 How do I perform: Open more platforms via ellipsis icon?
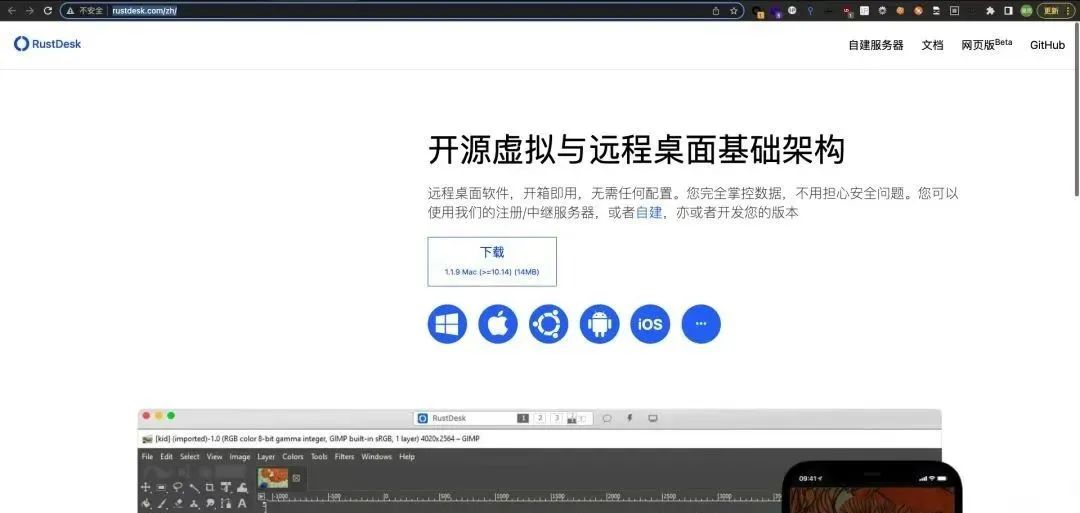pos(701,324)
